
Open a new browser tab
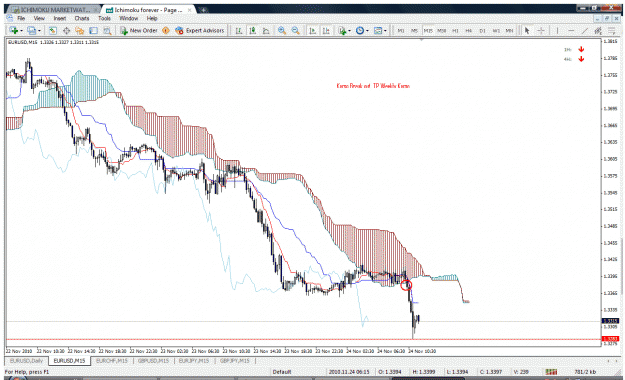click(x=203, y=10)
